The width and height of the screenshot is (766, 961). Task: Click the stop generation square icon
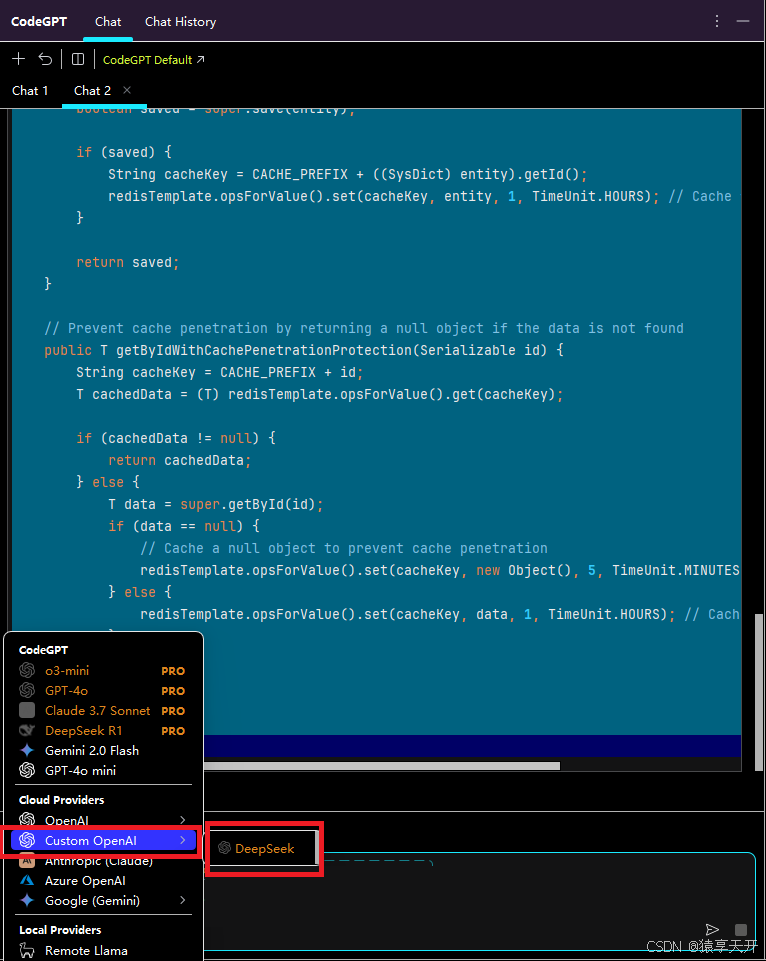tap(741, 930)
